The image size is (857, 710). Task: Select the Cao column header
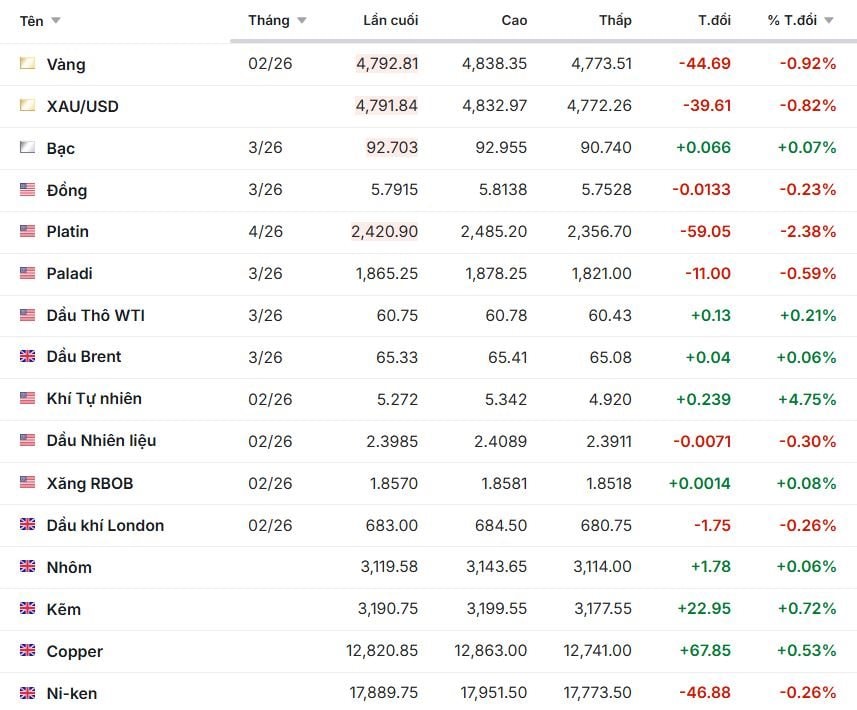click(514, 21)
